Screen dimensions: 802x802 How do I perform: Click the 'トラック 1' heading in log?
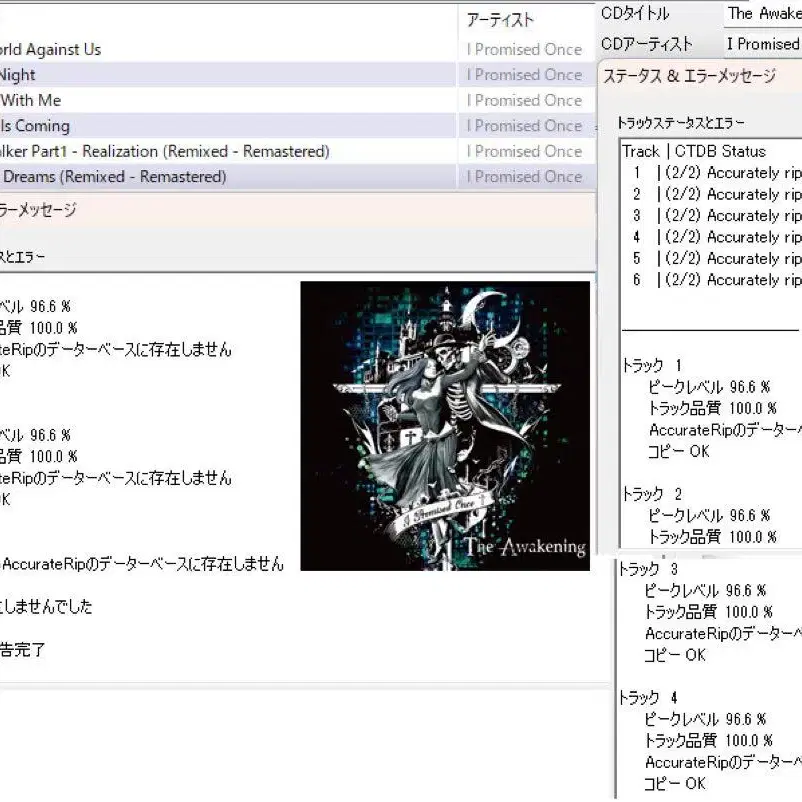[652, 366]
